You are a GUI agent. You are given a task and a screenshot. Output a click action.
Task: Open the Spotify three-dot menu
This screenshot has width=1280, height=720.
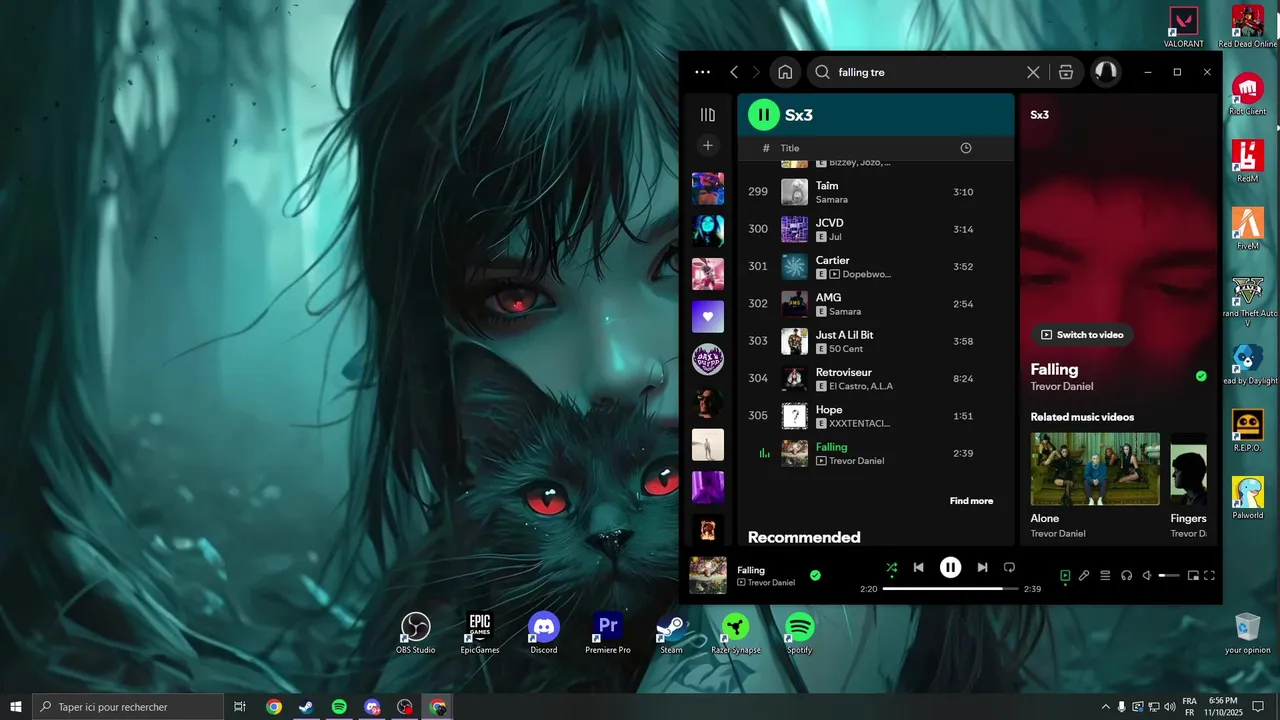tap(702, 72)
